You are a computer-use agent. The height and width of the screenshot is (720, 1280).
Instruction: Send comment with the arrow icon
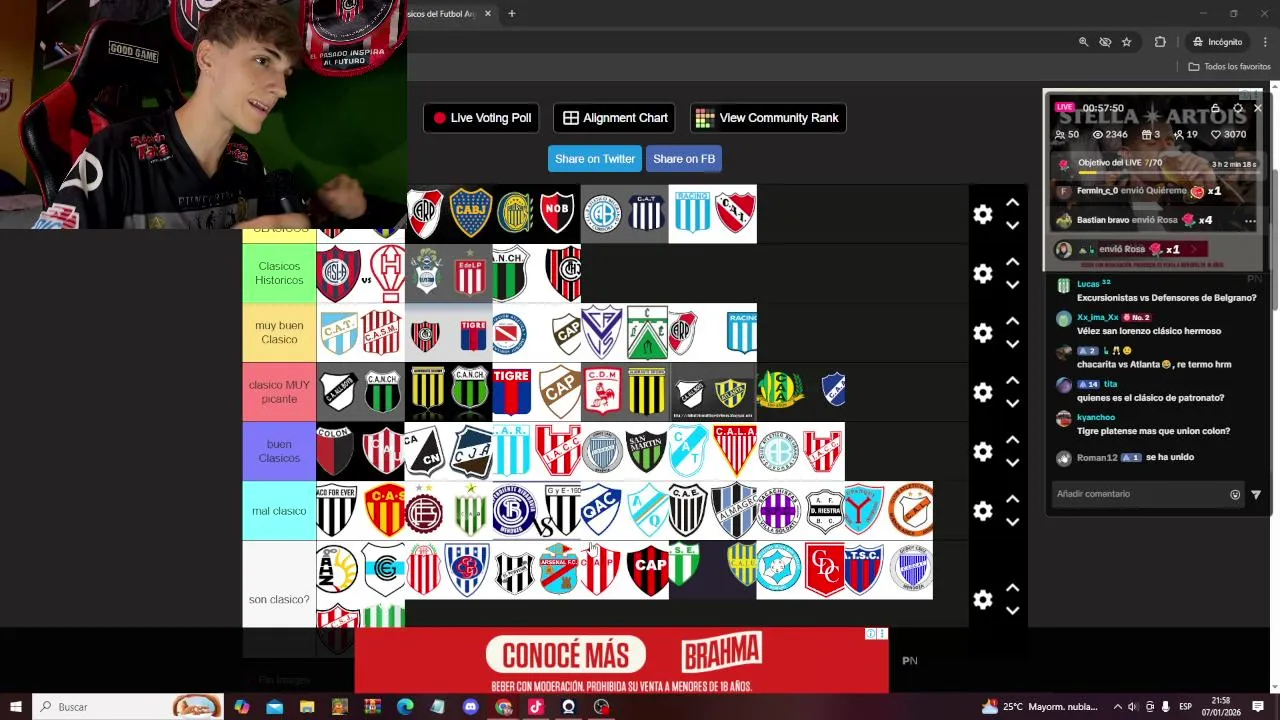(x=1256, y=494)
